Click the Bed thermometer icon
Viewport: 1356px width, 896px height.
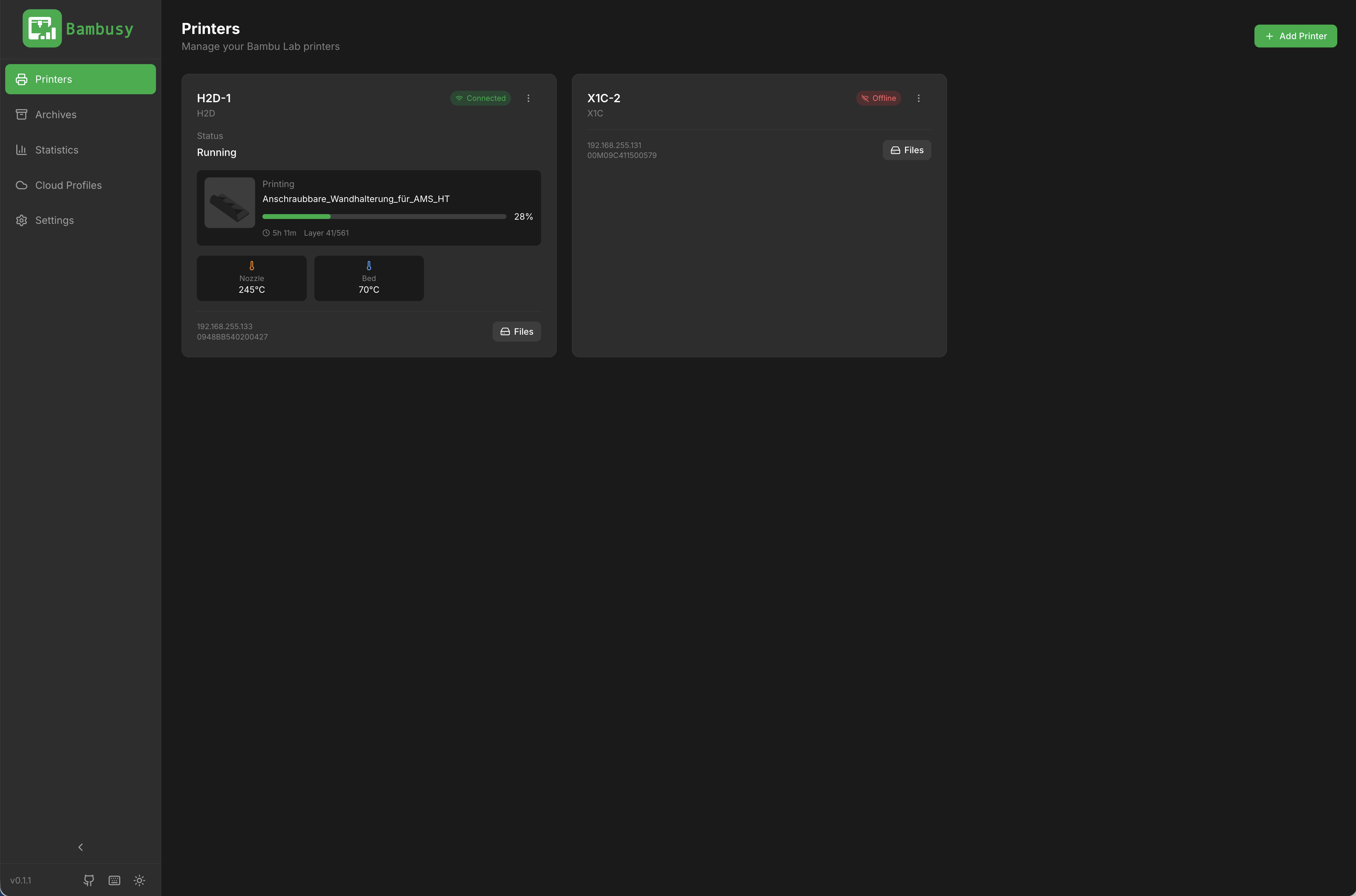[369, 266]
